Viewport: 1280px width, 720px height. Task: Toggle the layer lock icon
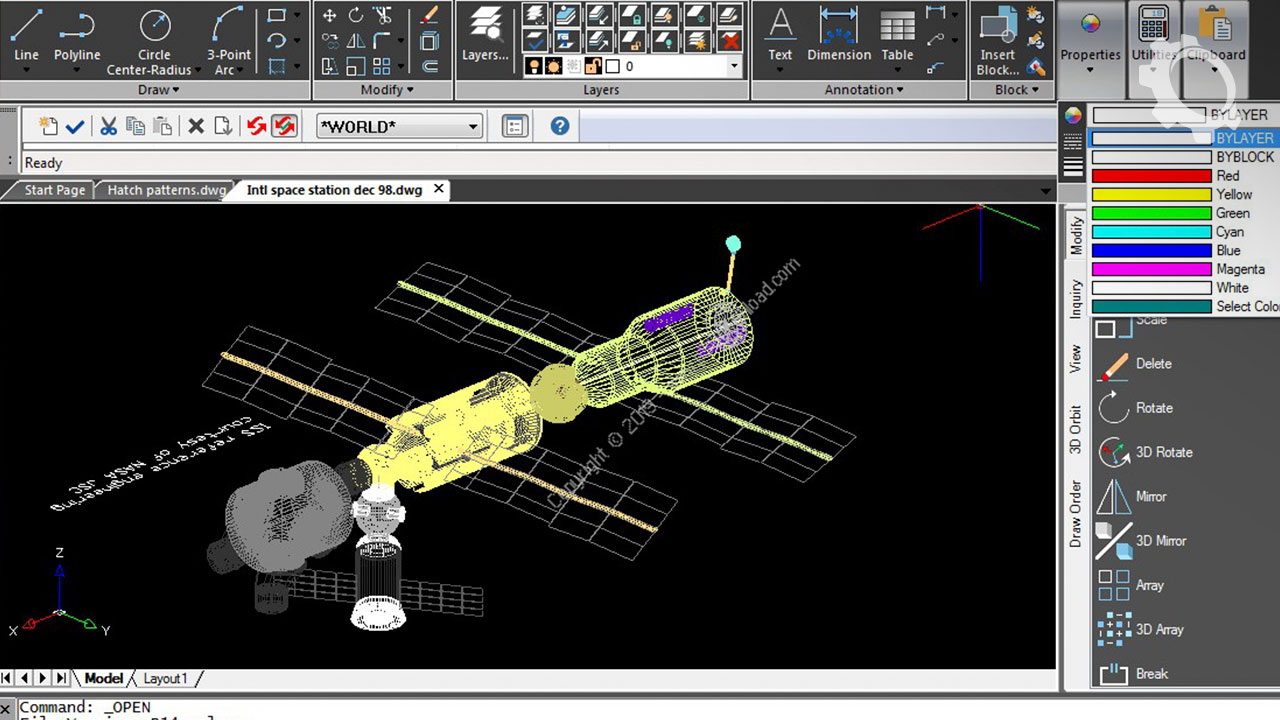[x=592, y=67]
